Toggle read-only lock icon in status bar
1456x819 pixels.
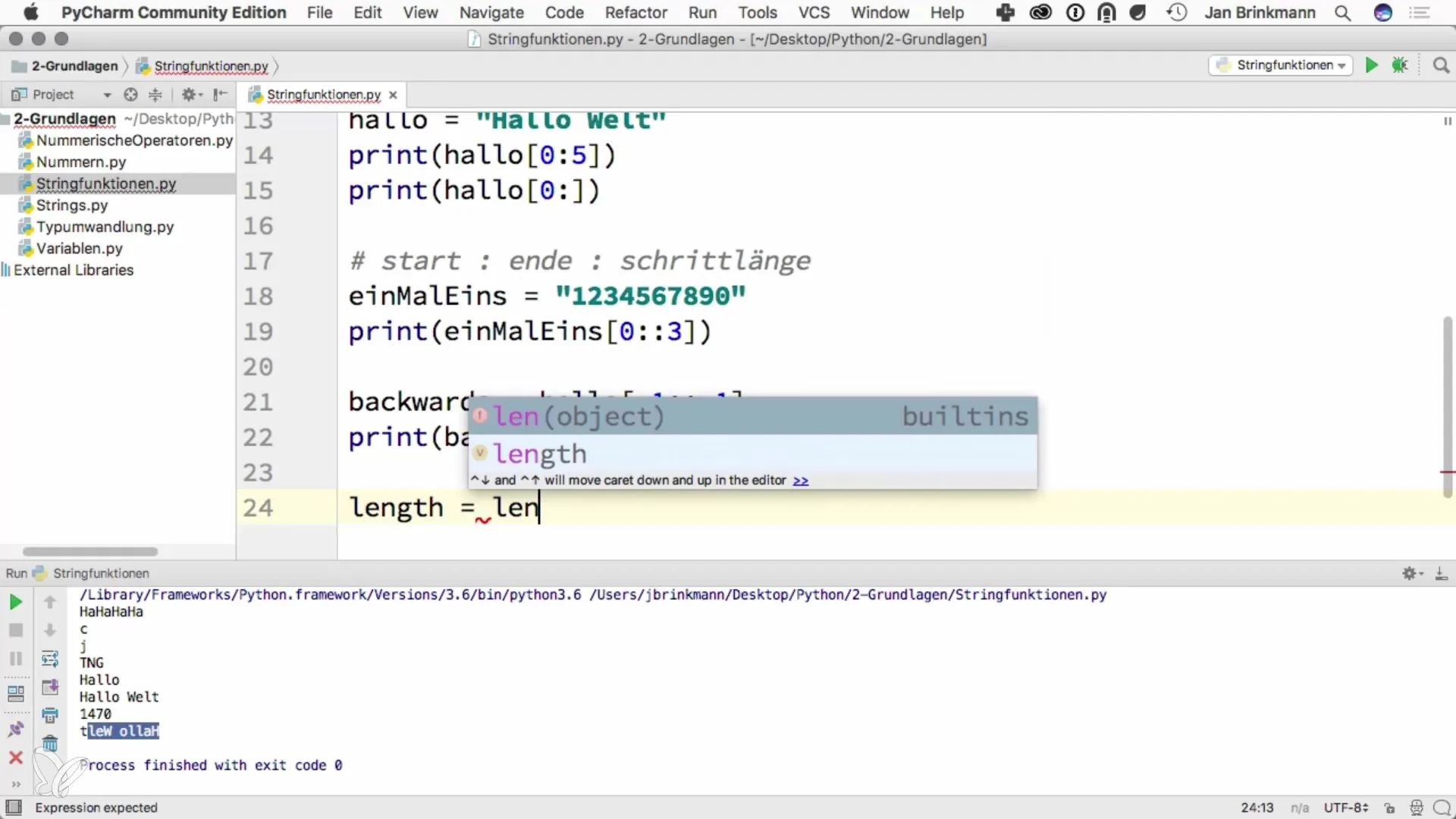pos(1389,808)
